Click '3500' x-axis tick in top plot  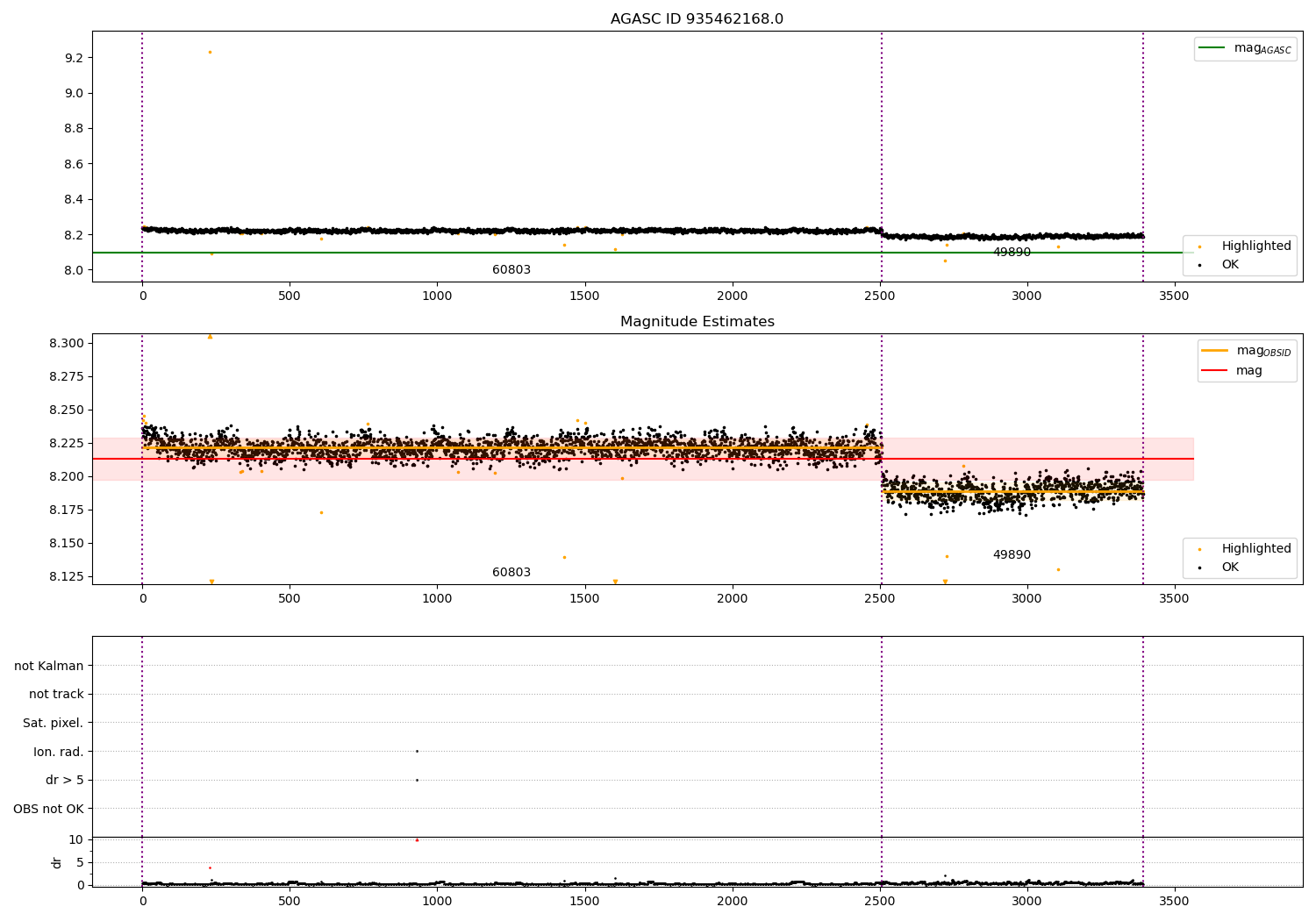1174,296
